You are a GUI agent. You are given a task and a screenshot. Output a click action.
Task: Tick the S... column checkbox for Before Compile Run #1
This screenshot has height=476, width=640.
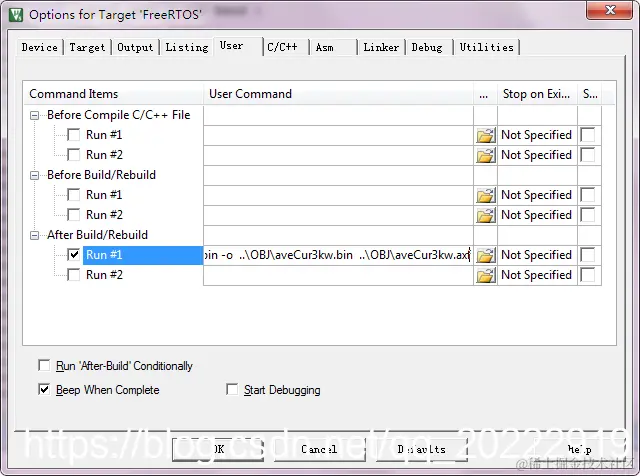588,135
